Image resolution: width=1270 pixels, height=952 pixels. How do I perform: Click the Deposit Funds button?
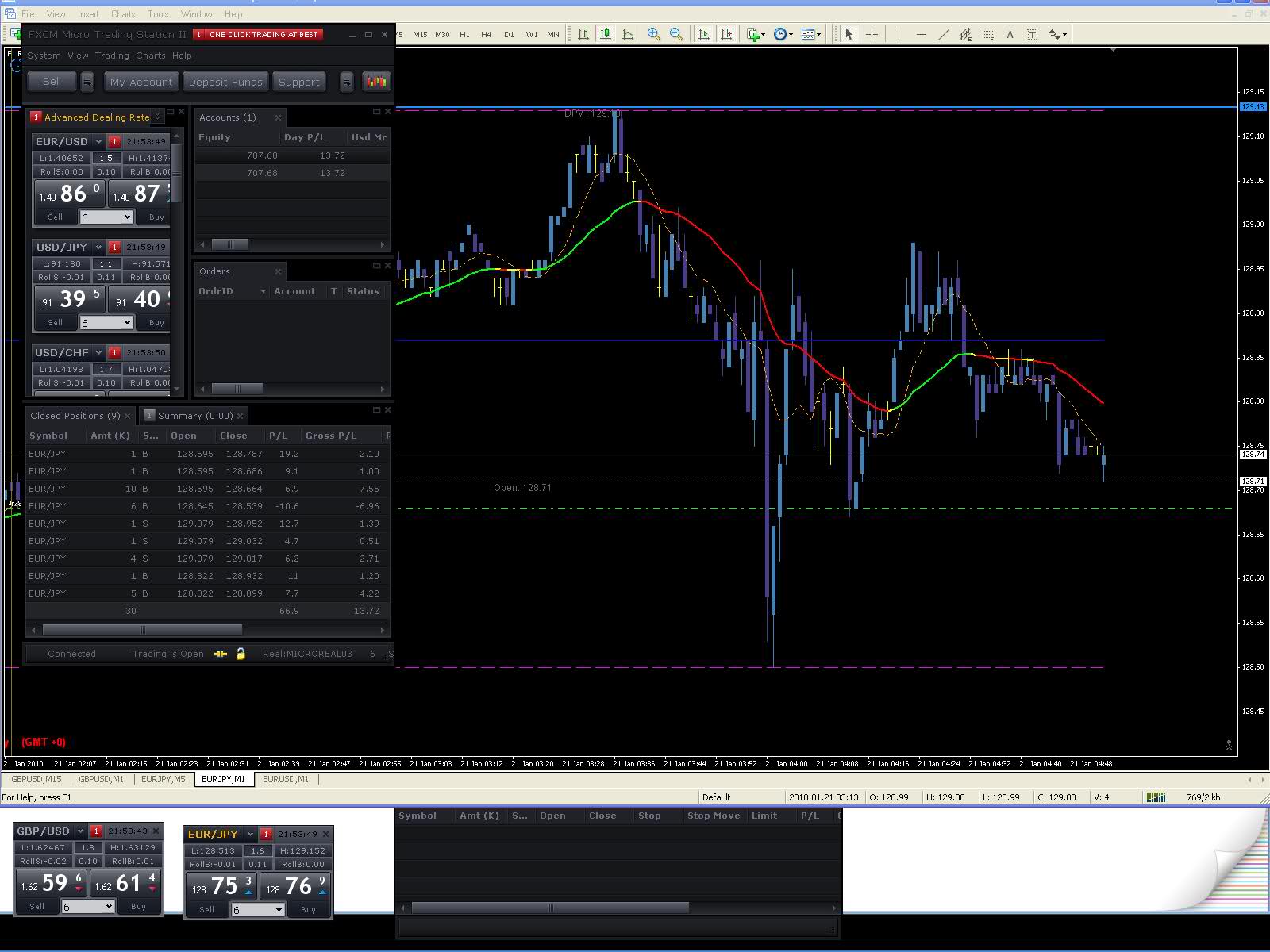pyautogui.click(x=225, y=82)
